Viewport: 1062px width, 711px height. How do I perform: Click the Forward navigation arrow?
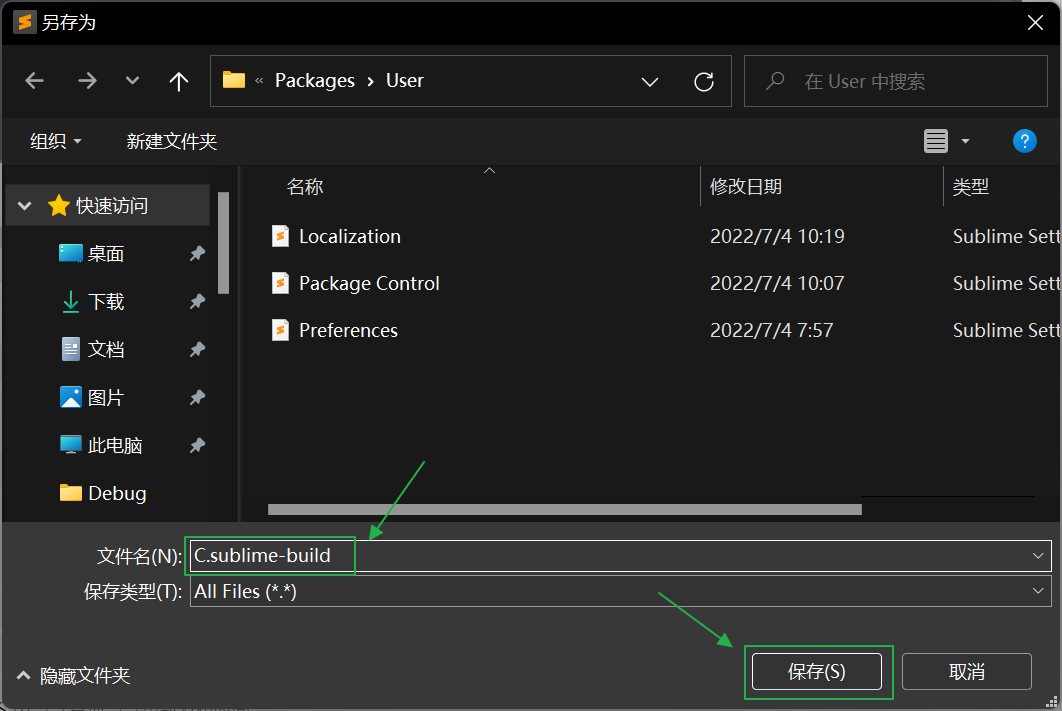87,81
